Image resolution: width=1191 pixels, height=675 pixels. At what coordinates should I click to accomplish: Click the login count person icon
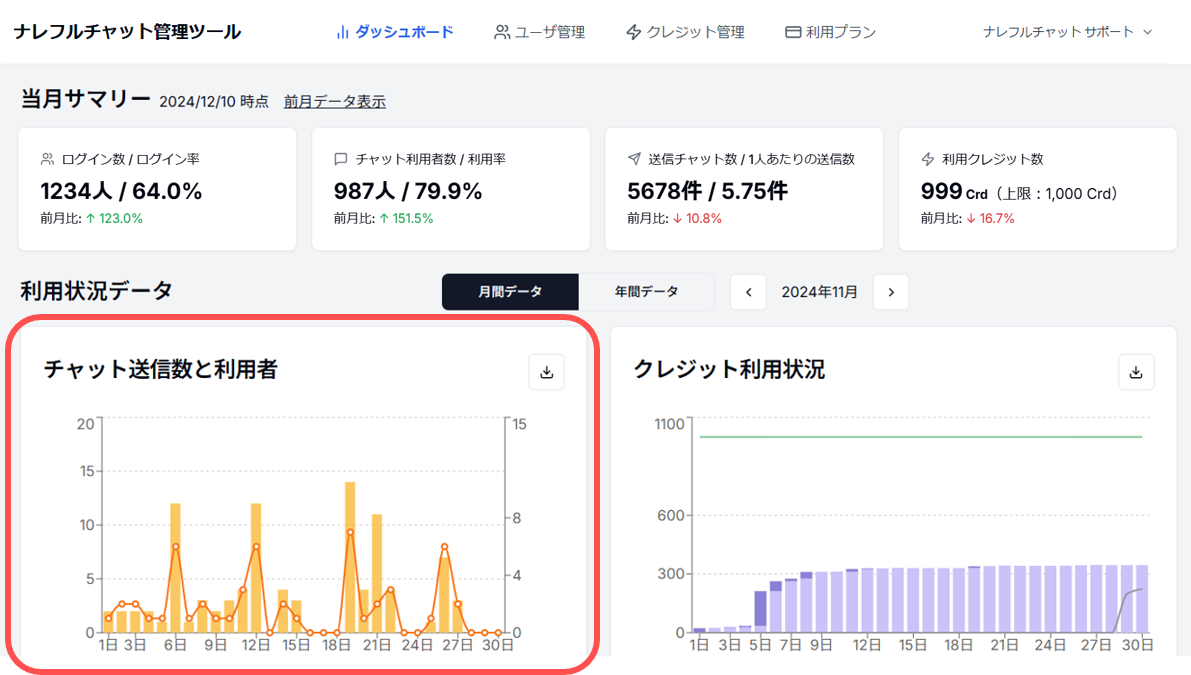click(x=47, y=159)
